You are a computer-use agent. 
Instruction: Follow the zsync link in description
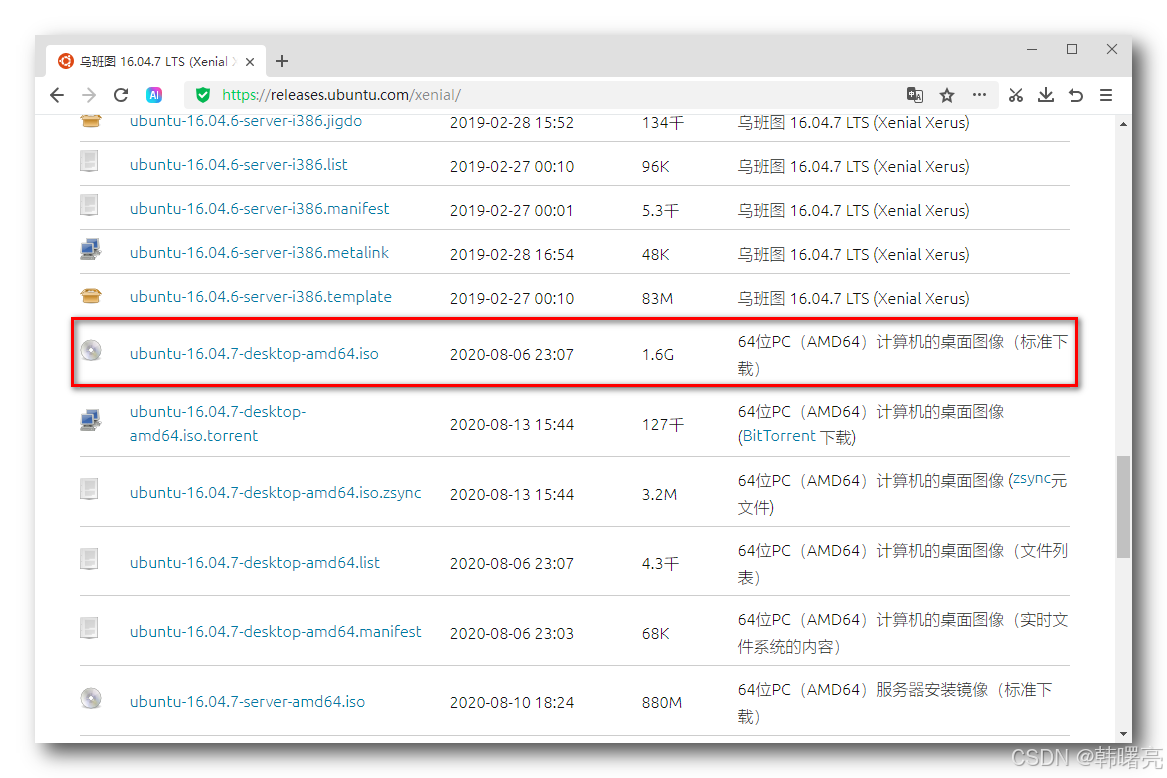point(1032,479)
